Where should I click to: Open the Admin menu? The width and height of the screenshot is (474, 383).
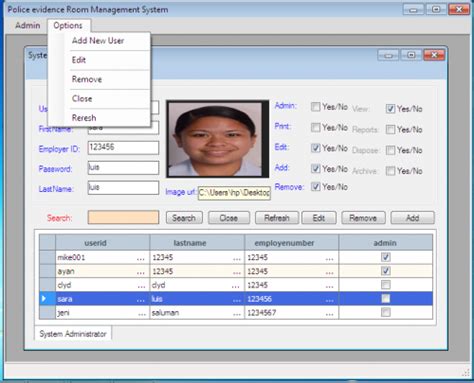click(x=28, y=25)
